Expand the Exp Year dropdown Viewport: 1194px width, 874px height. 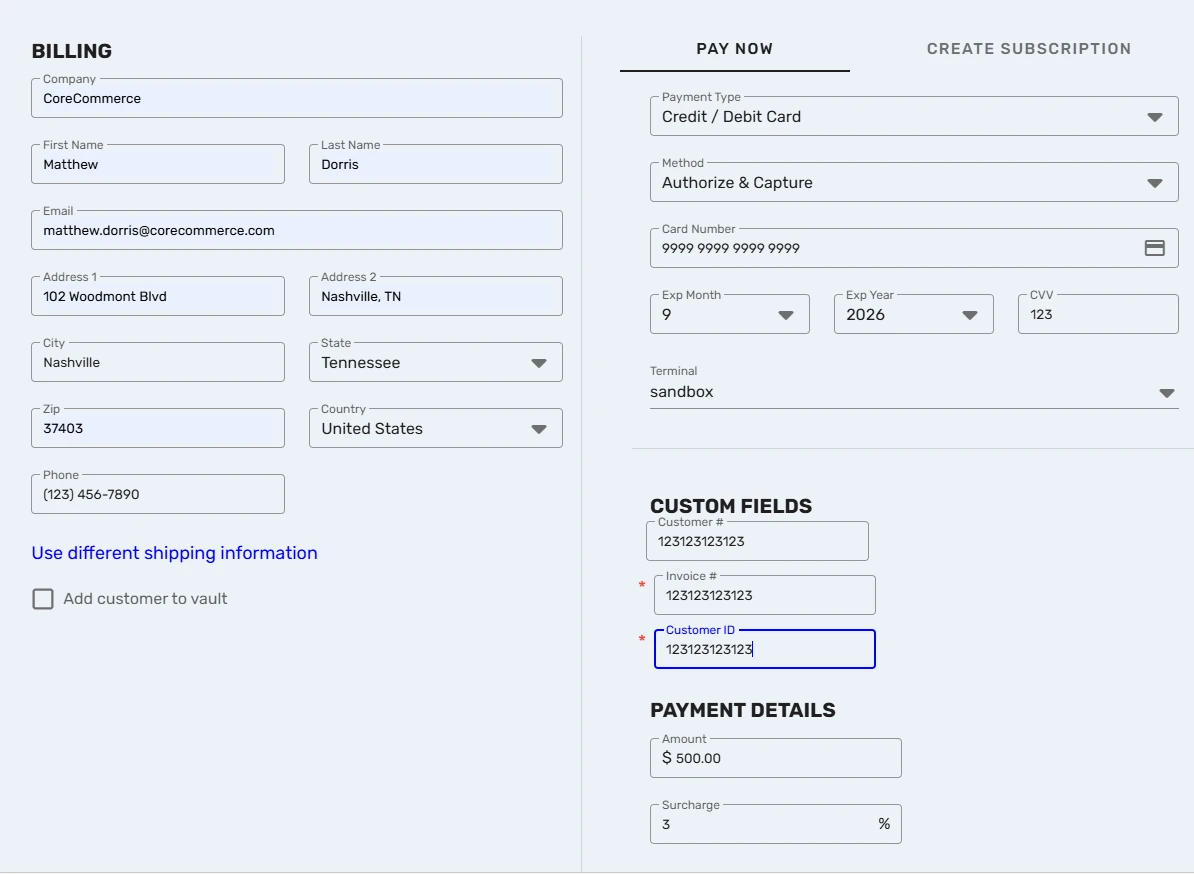point(914,314)
